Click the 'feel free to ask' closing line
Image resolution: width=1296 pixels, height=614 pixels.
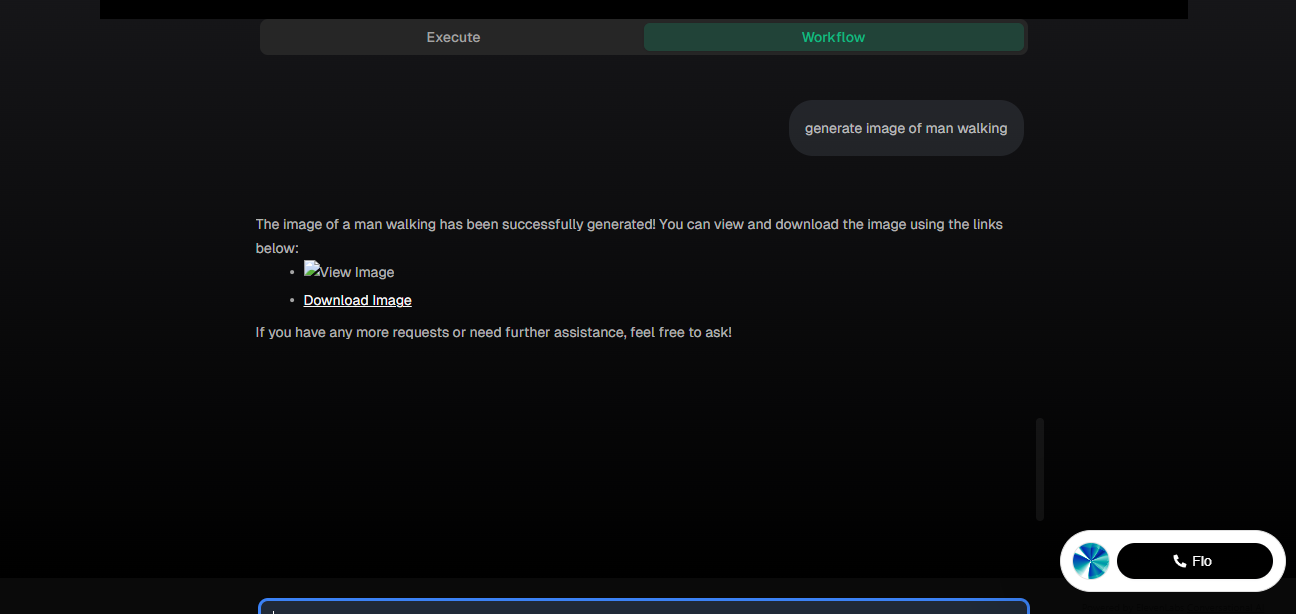point(494,332)
